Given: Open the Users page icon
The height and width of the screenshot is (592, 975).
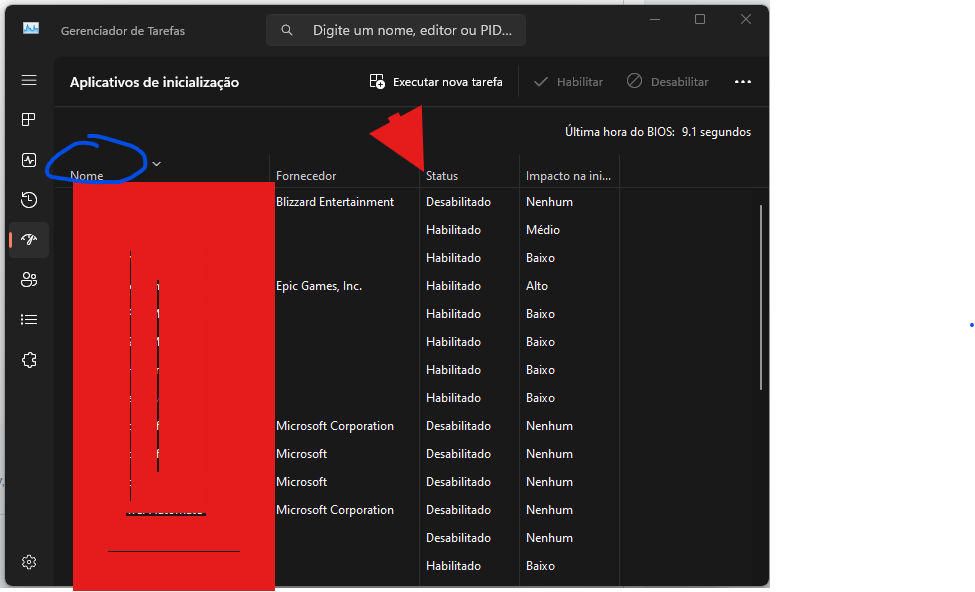Looking at the screenshot, I should [29, 280].
